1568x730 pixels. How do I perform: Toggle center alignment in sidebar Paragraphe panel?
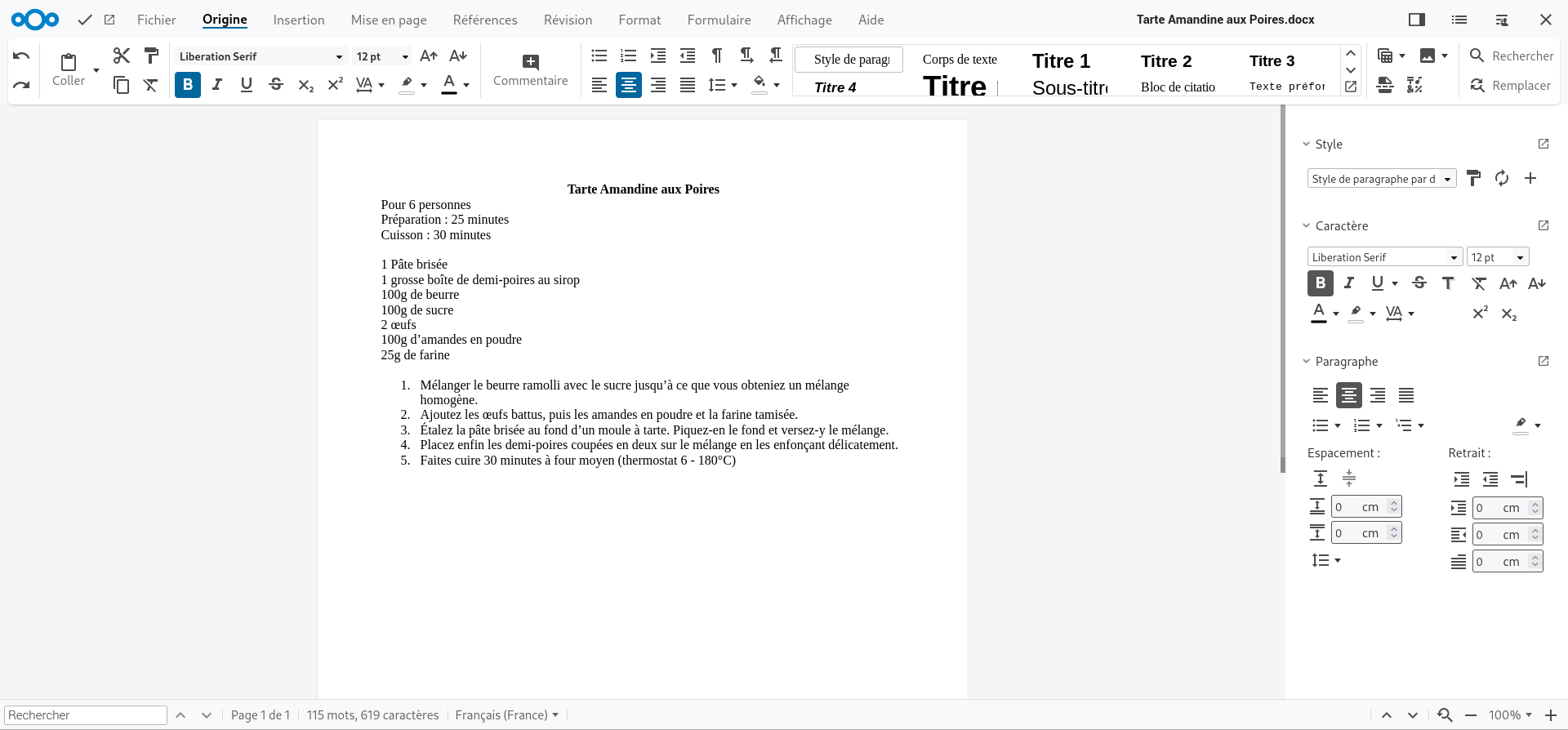pyautogui.click(x=1349, y=395)
